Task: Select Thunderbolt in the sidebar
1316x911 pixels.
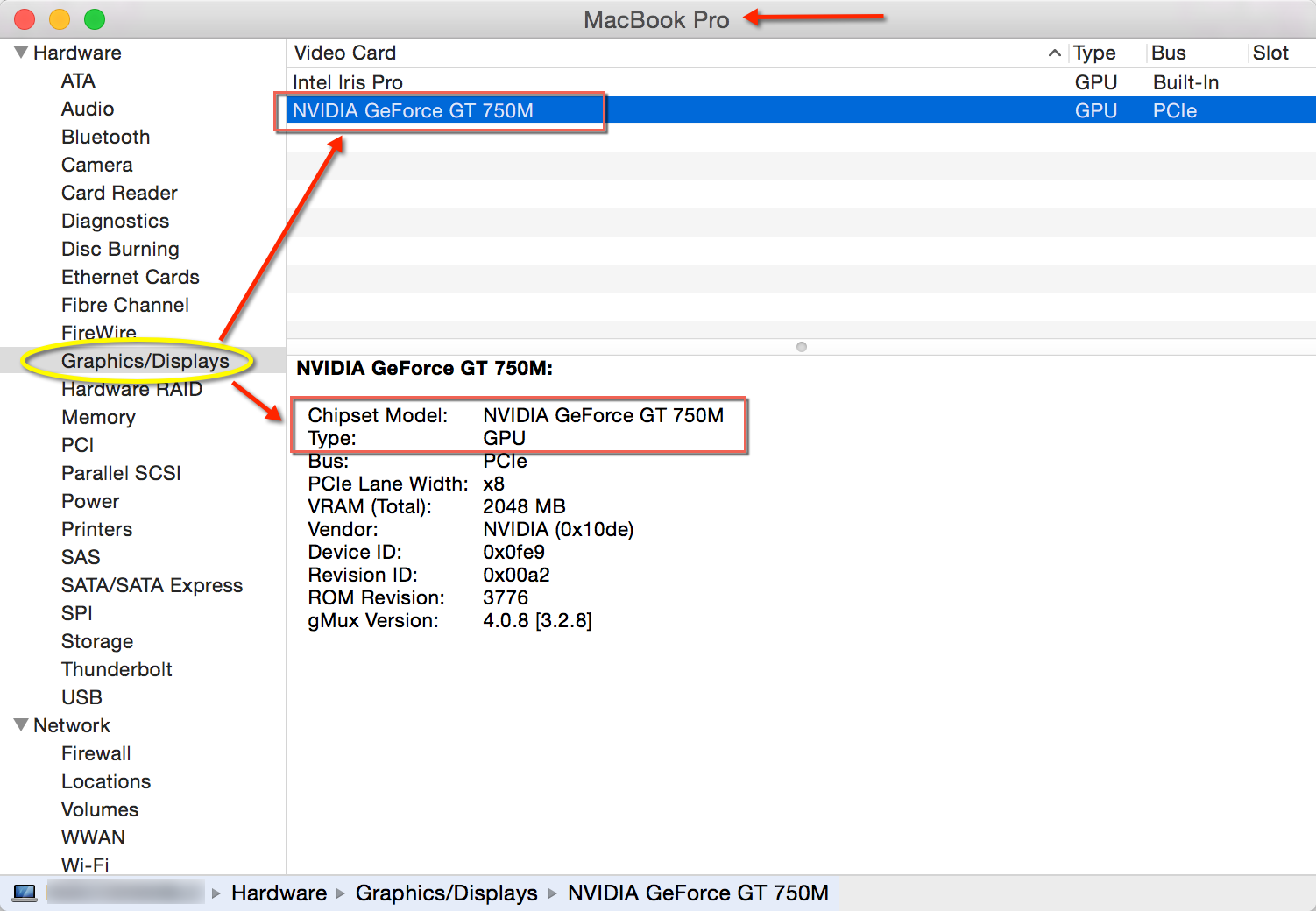Action: tap(117, 669)
